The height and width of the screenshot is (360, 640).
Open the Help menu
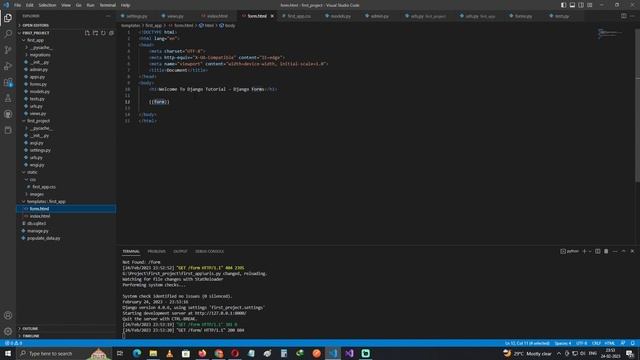click(125, 5)
